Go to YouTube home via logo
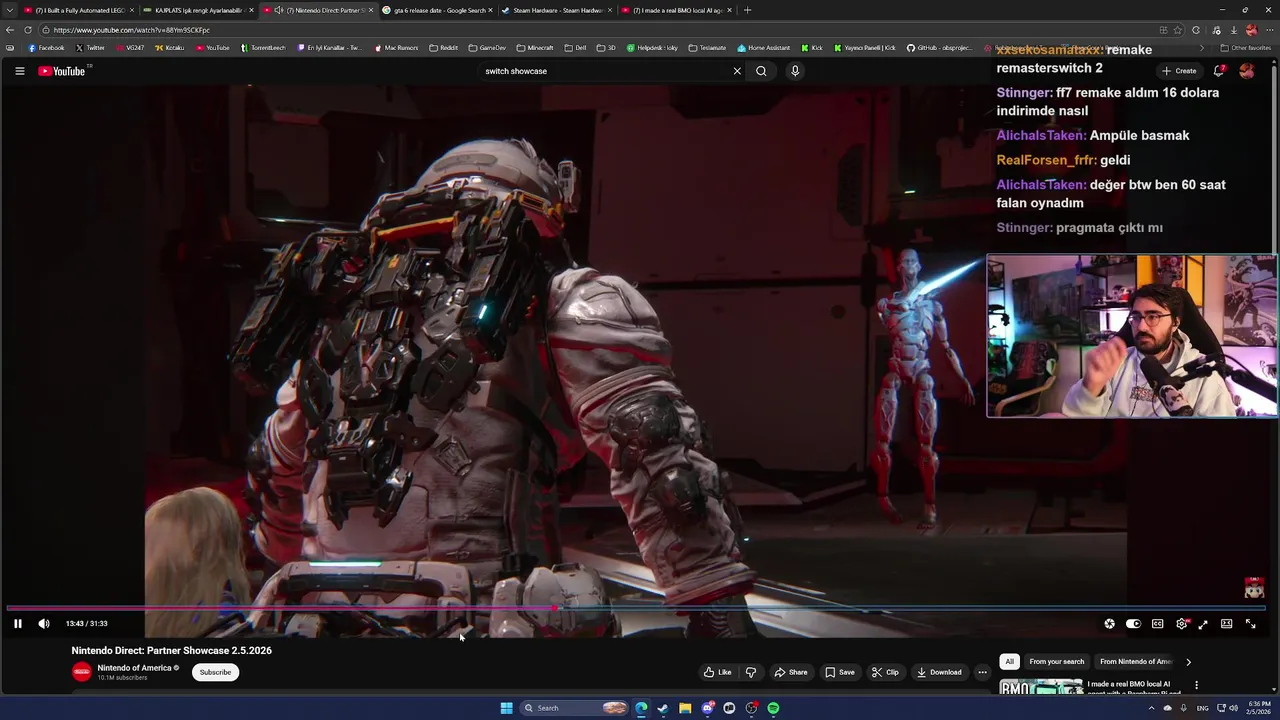This screenshot has height=720, width=1280. point(63,71)
